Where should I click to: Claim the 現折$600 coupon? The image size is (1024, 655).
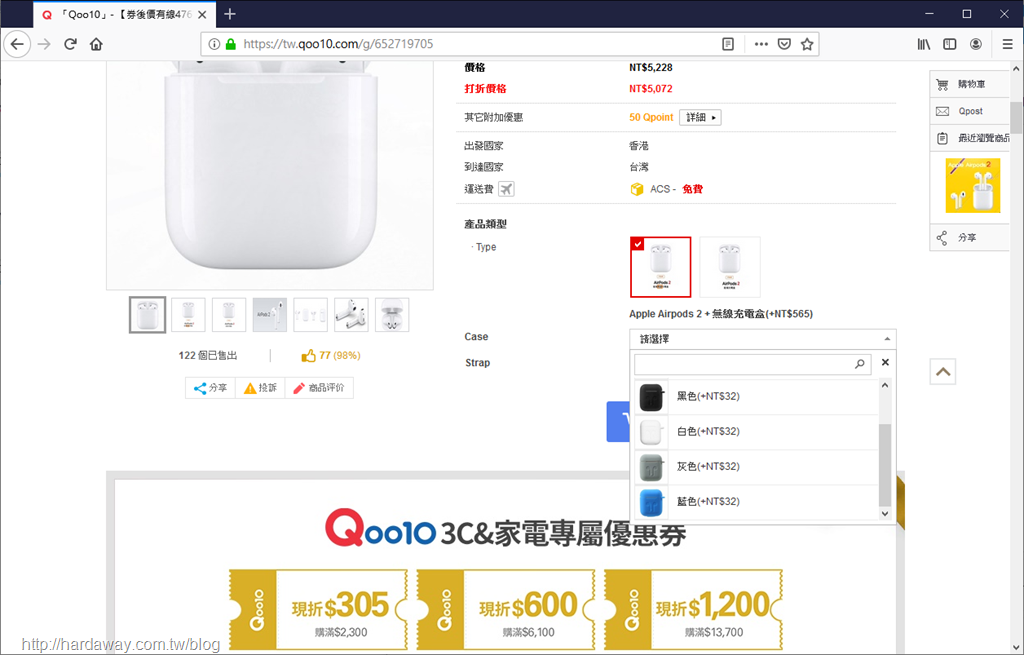506,609
